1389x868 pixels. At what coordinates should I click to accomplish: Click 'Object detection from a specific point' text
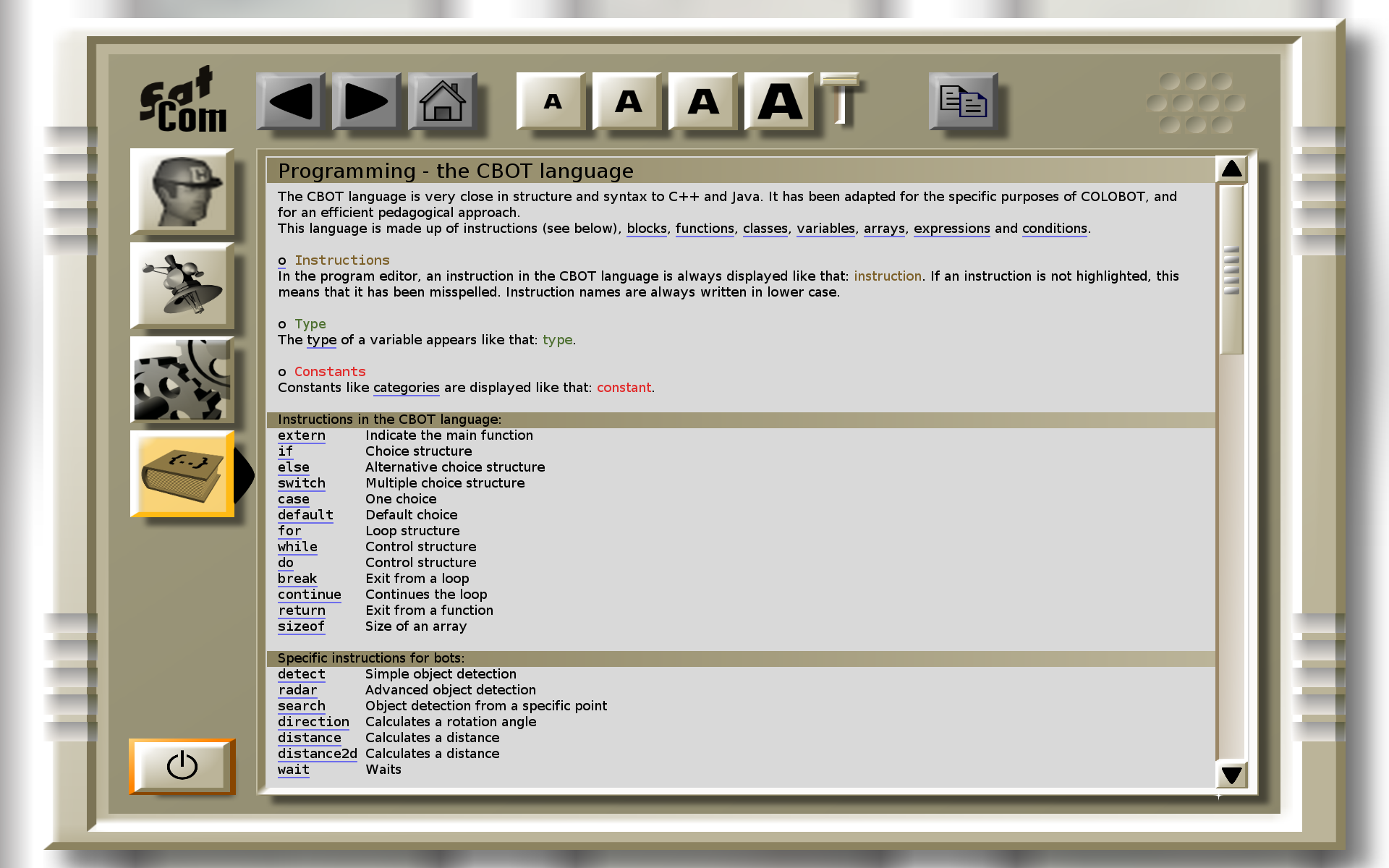click(x=486, y=706)
